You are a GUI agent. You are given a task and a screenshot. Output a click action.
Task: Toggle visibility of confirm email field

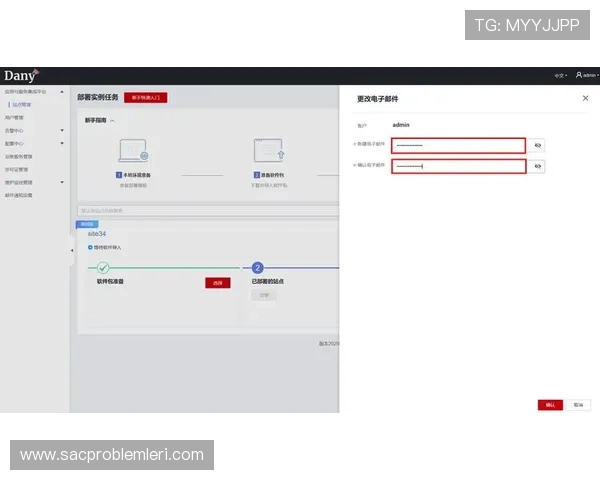click(537, 167)
